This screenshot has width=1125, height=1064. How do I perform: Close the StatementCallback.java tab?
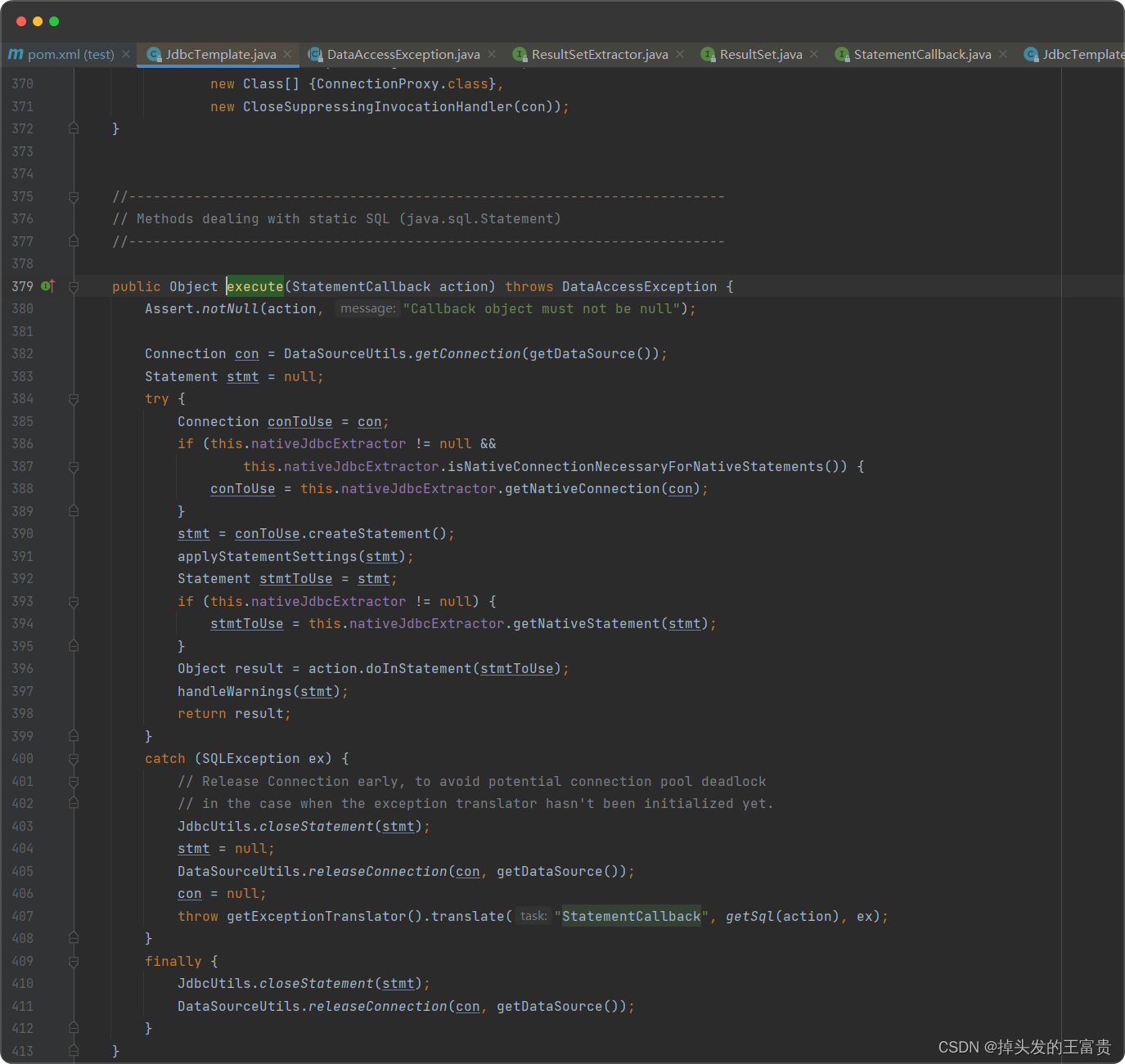[x=1003, y=54]
